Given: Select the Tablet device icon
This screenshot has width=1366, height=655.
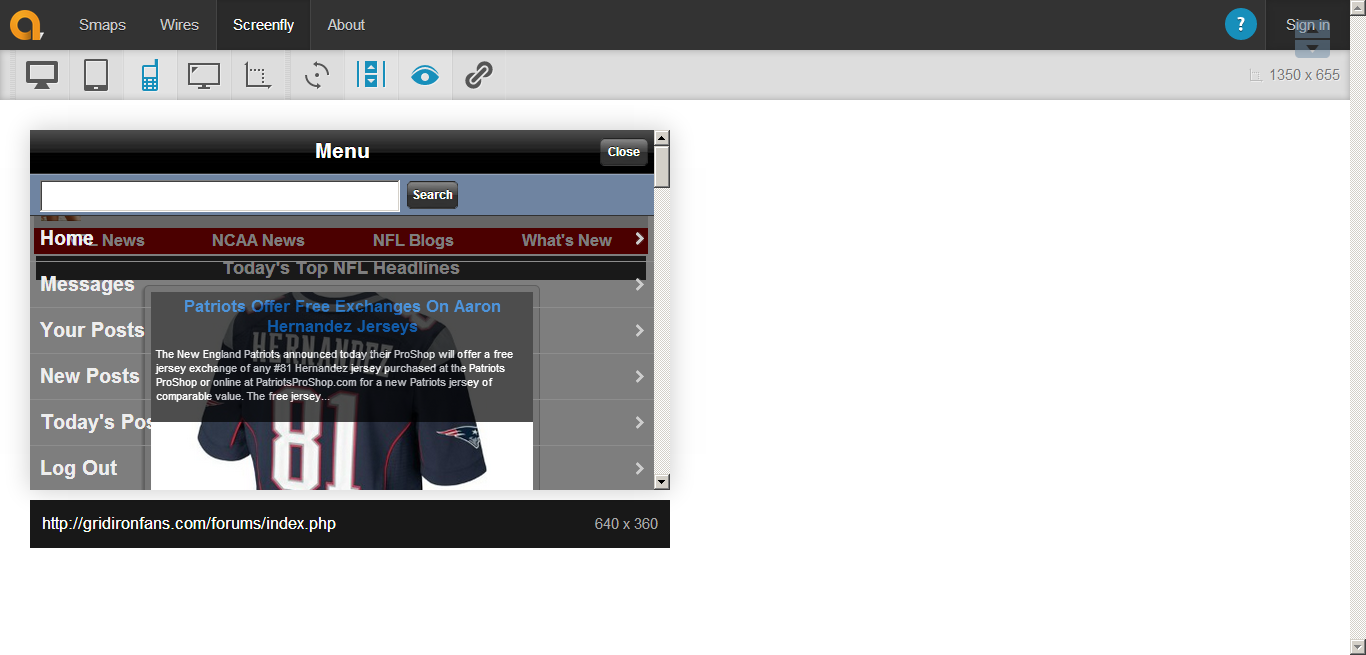Looking at the screenshot, I should tap(96, 75).
